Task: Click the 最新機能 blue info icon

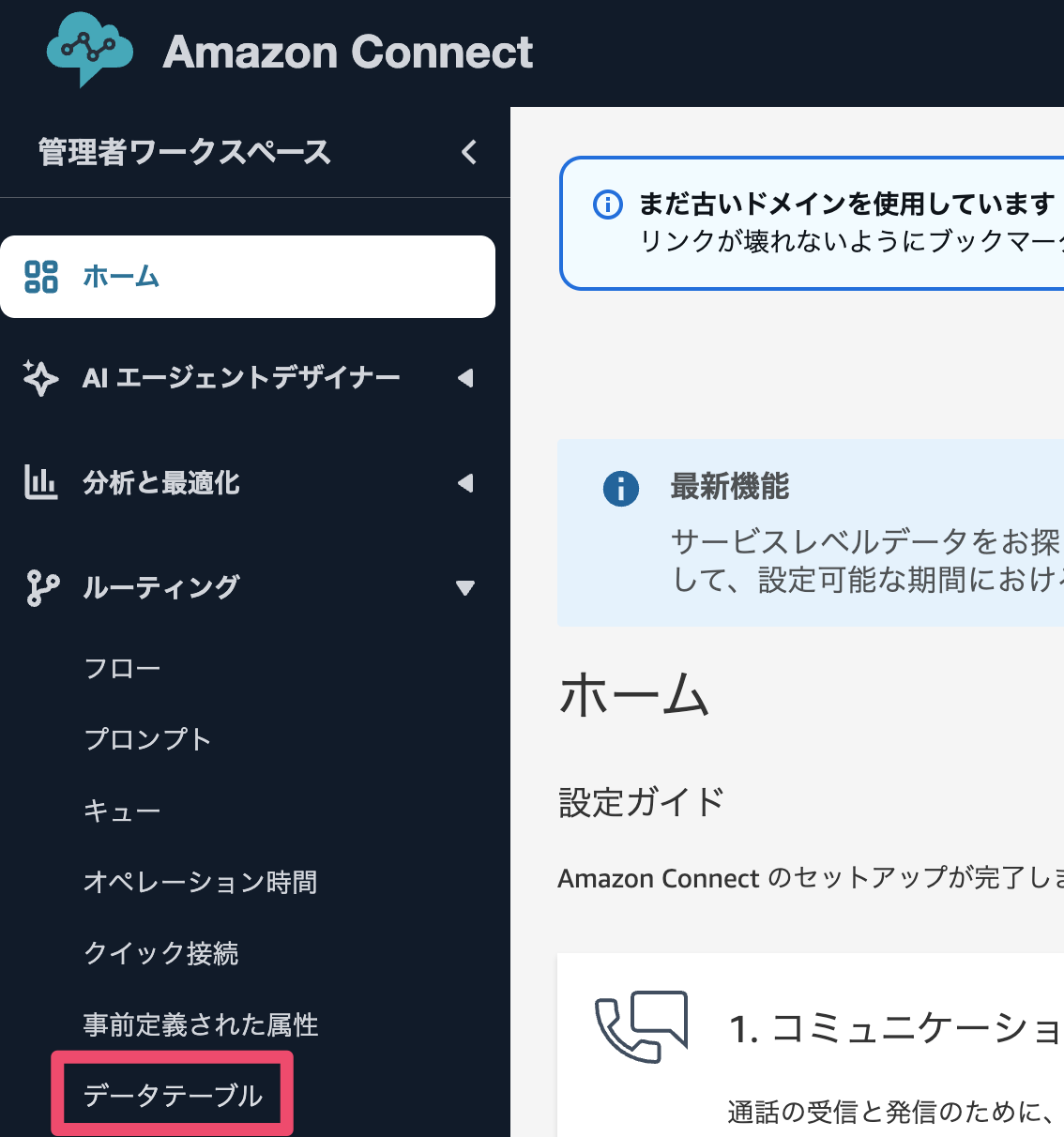Action: 621,489
